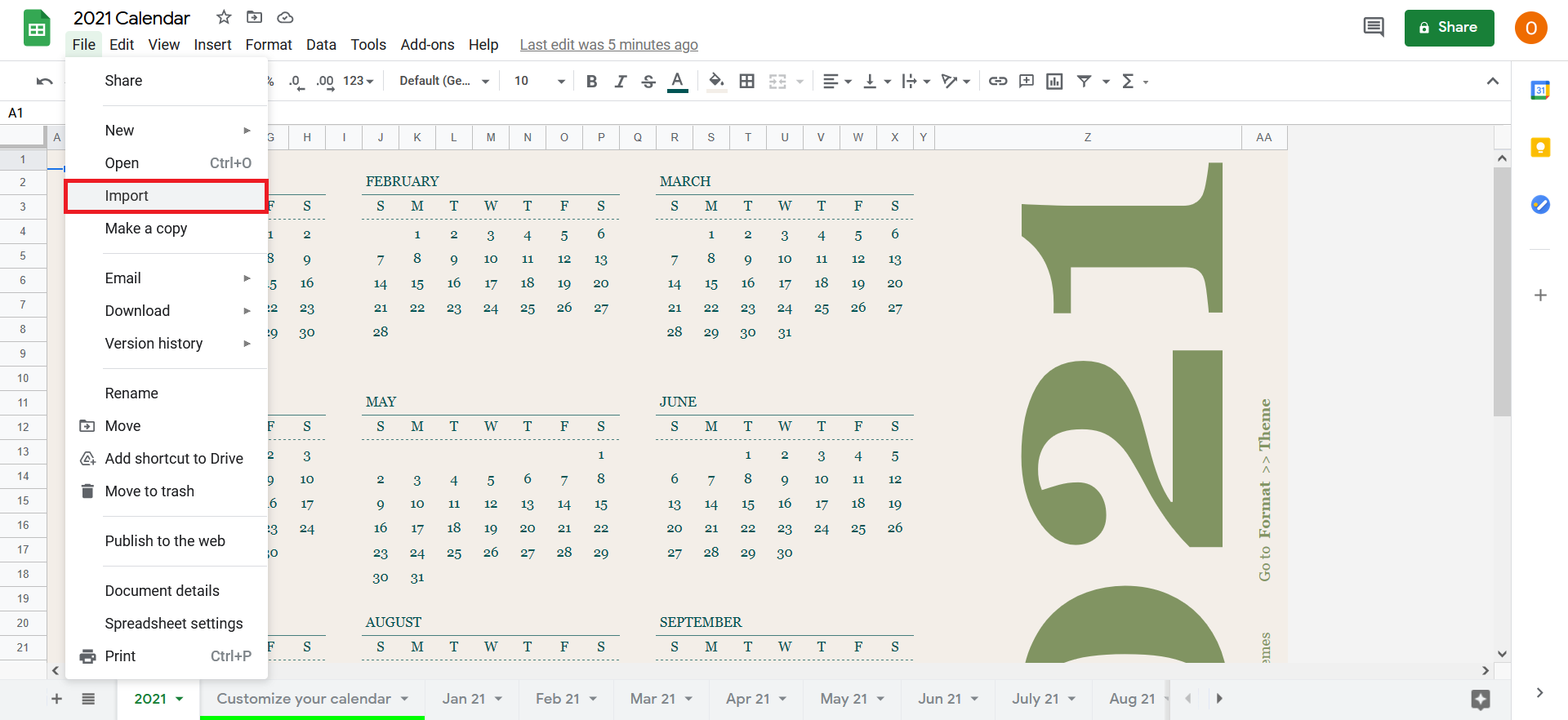Image resolution: width=1568 pixels, height=720 pixels.
Task: Click the insert link icon
Action: click(x=997, y=81)
